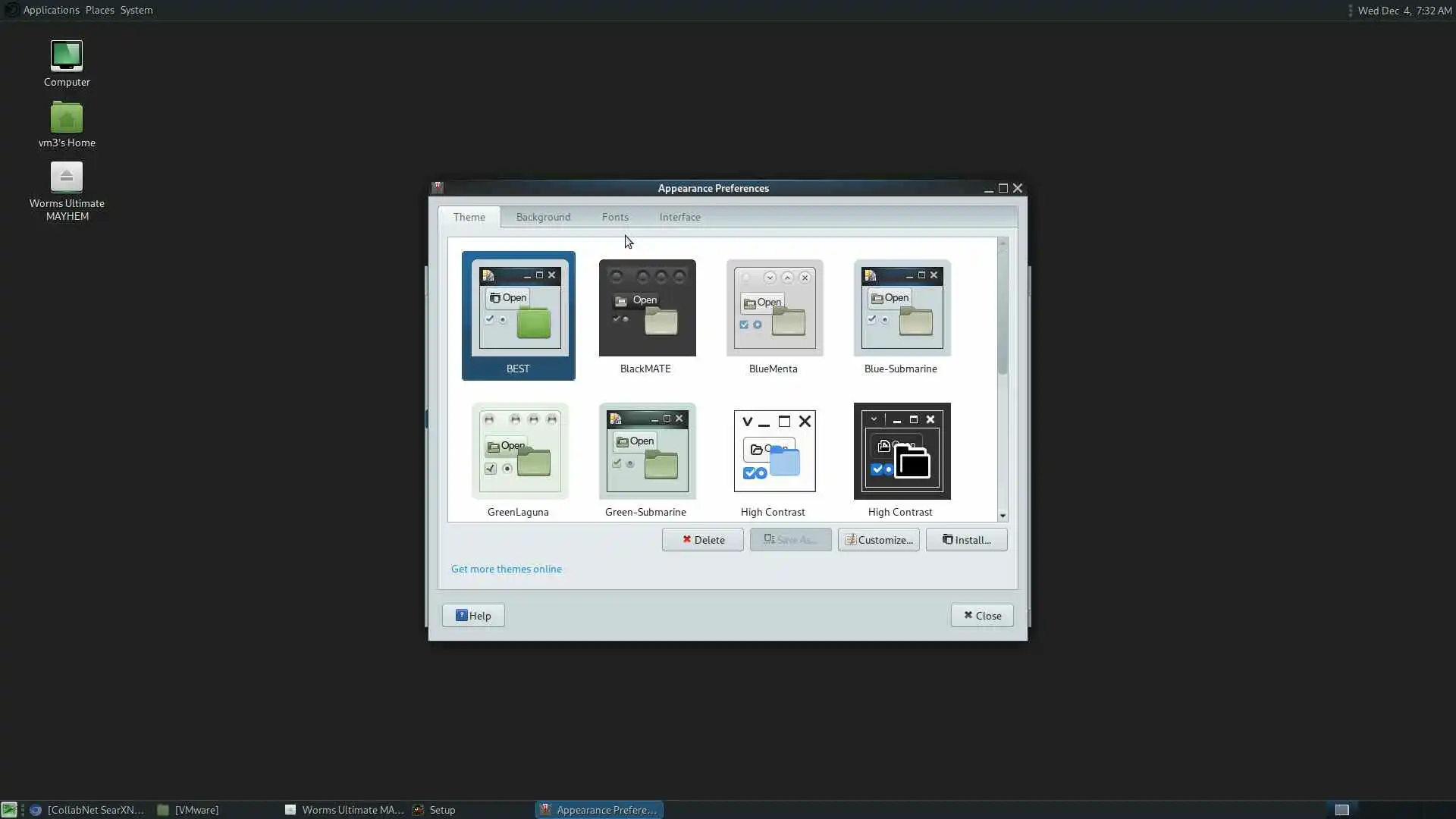Choose the black High Contrast inverse theme
The height and width of the screenshot is (819, 1456).
pyautogui.click(x=902, y=451)
